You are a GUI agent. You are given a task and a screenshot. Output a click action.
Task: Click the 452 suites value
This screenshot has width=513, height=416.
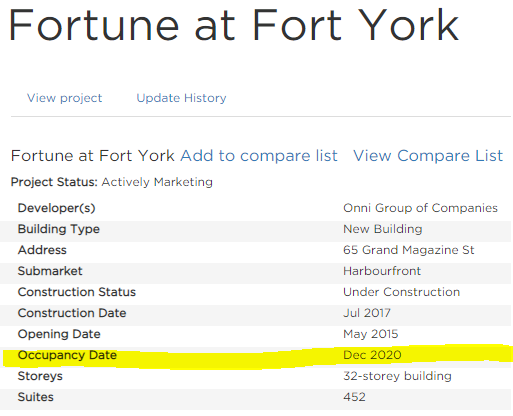(x=354, y=397)
